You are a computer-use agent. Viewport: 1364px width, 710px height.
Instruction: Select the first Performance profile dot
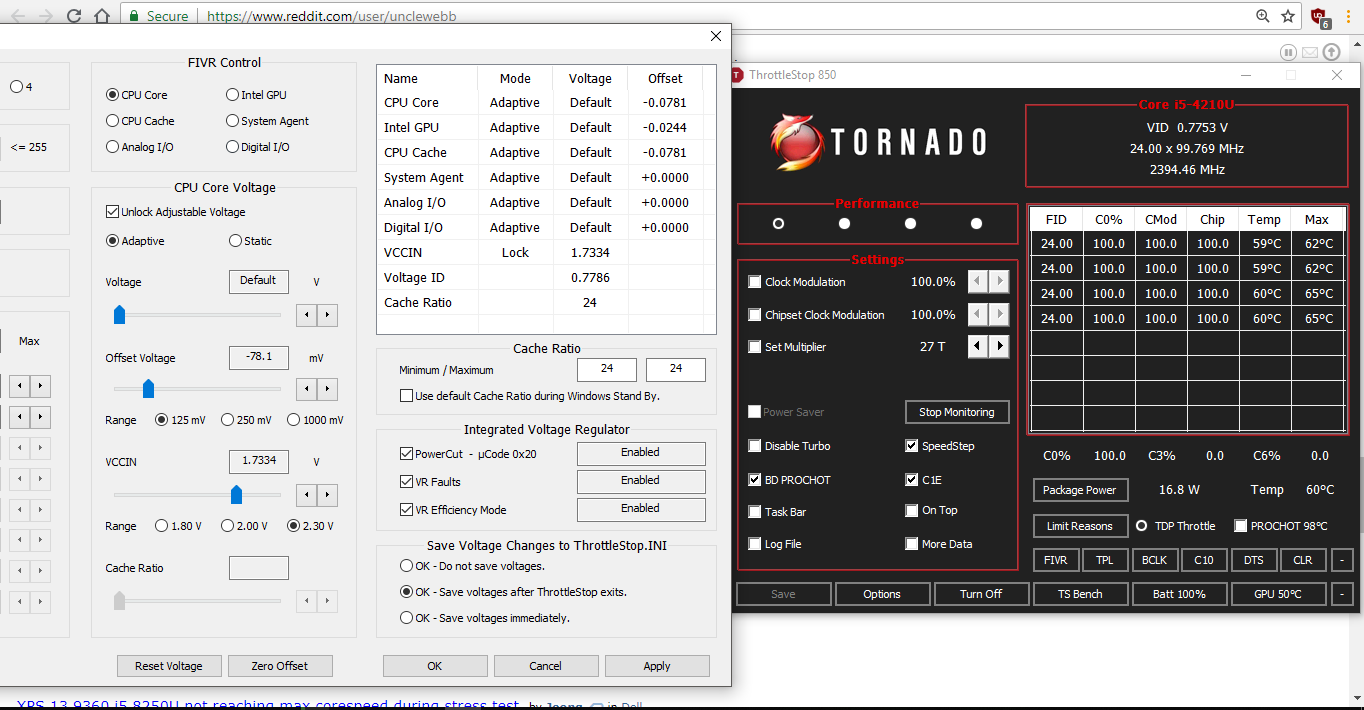[778, 224]
